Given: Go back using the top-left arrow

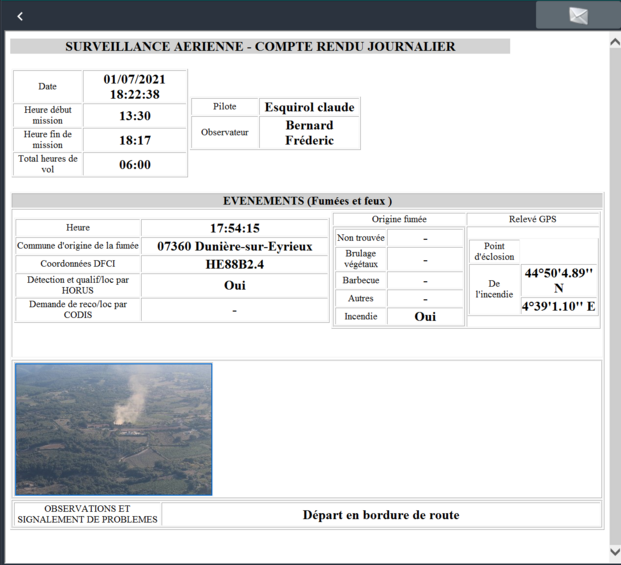Looking at the screenshot, I should coord(20,16).
